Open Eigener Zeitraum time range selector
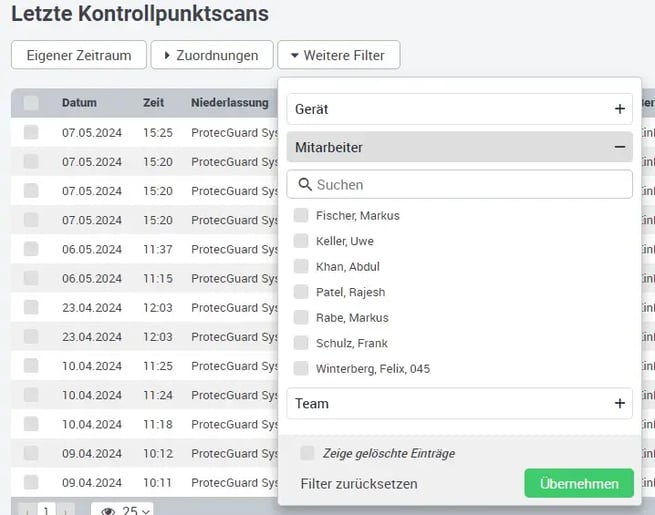655x515 pixels. 79,55
